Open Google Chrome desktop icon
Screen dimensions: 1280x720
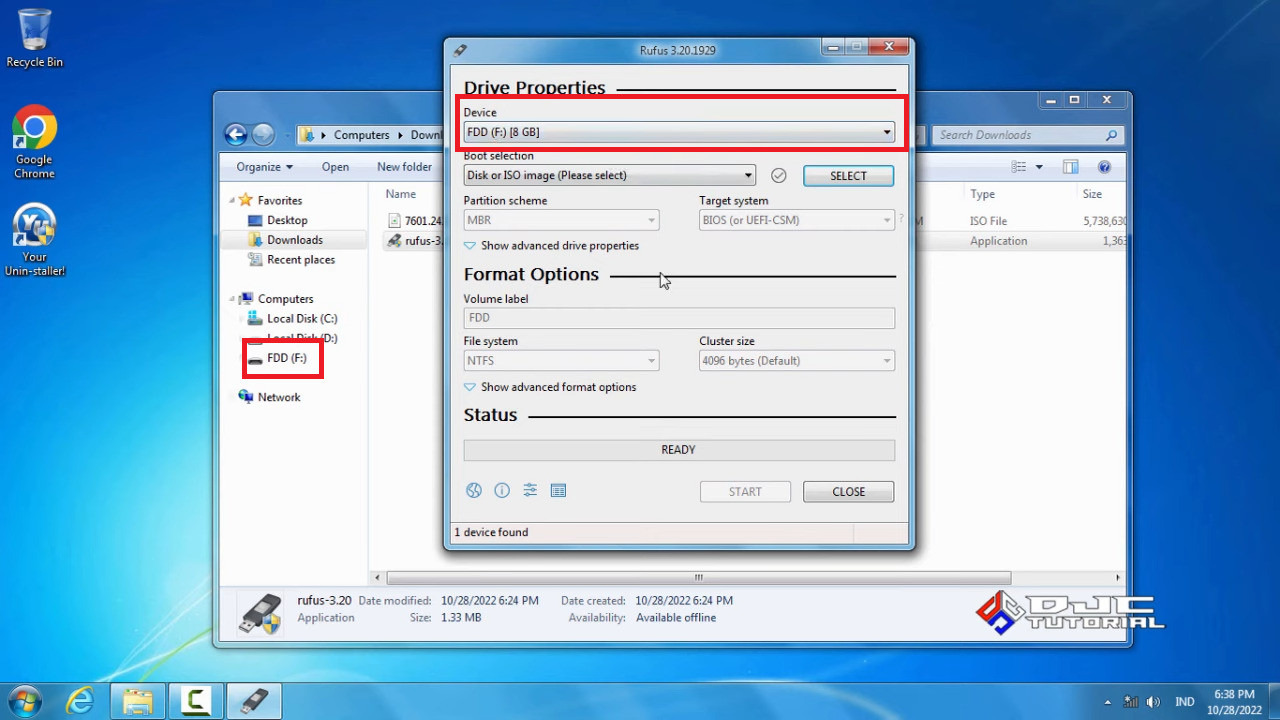click(34, 142)
